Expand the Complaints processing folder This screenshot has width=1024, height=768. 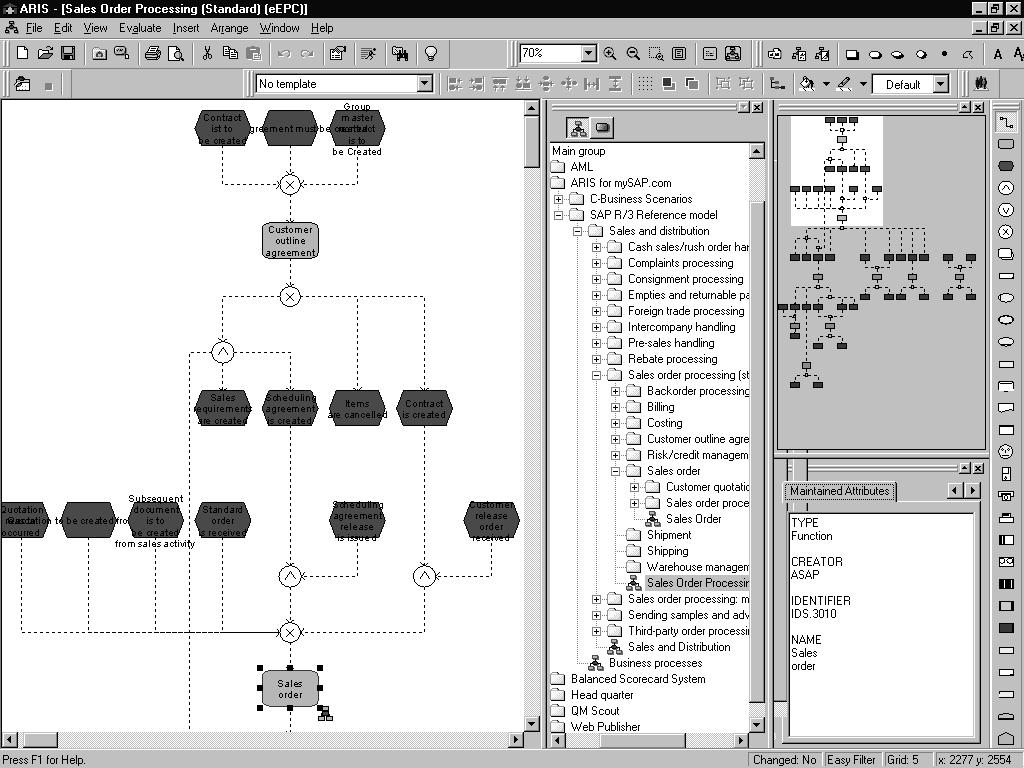(596, 263)
